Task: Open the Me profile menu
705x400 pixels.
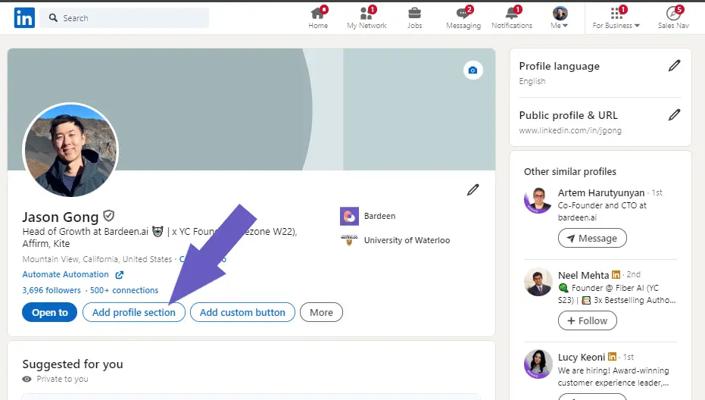Action: coord(559,18)
